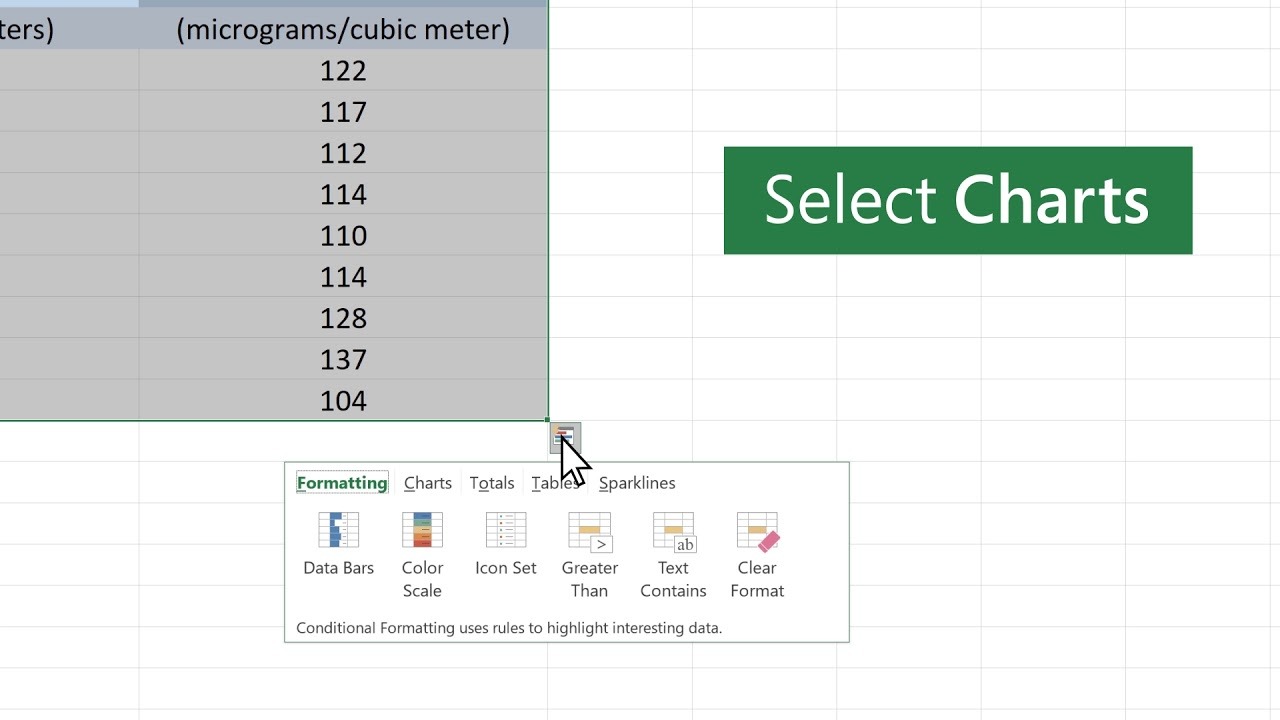Open the Sparklines tab
The width and height of the screenshot is (1280, 720).
637,483
